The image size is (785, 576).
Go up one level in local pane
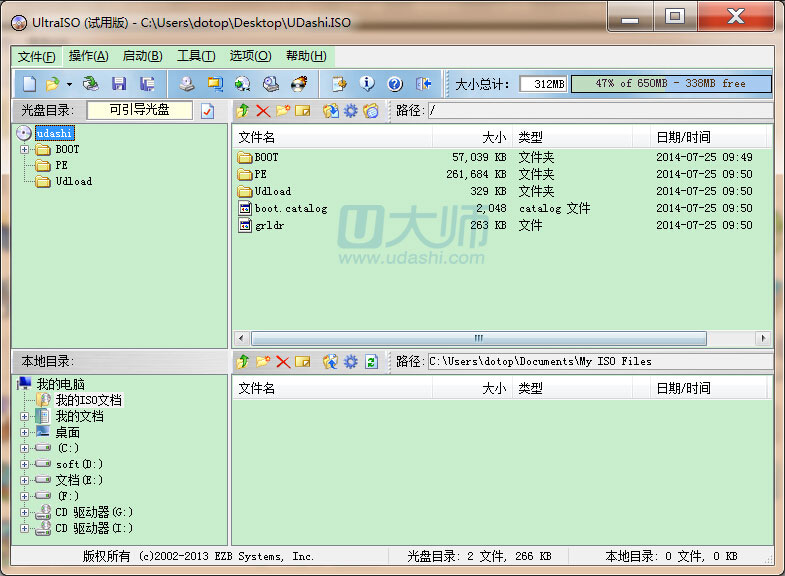click(243, 361)
